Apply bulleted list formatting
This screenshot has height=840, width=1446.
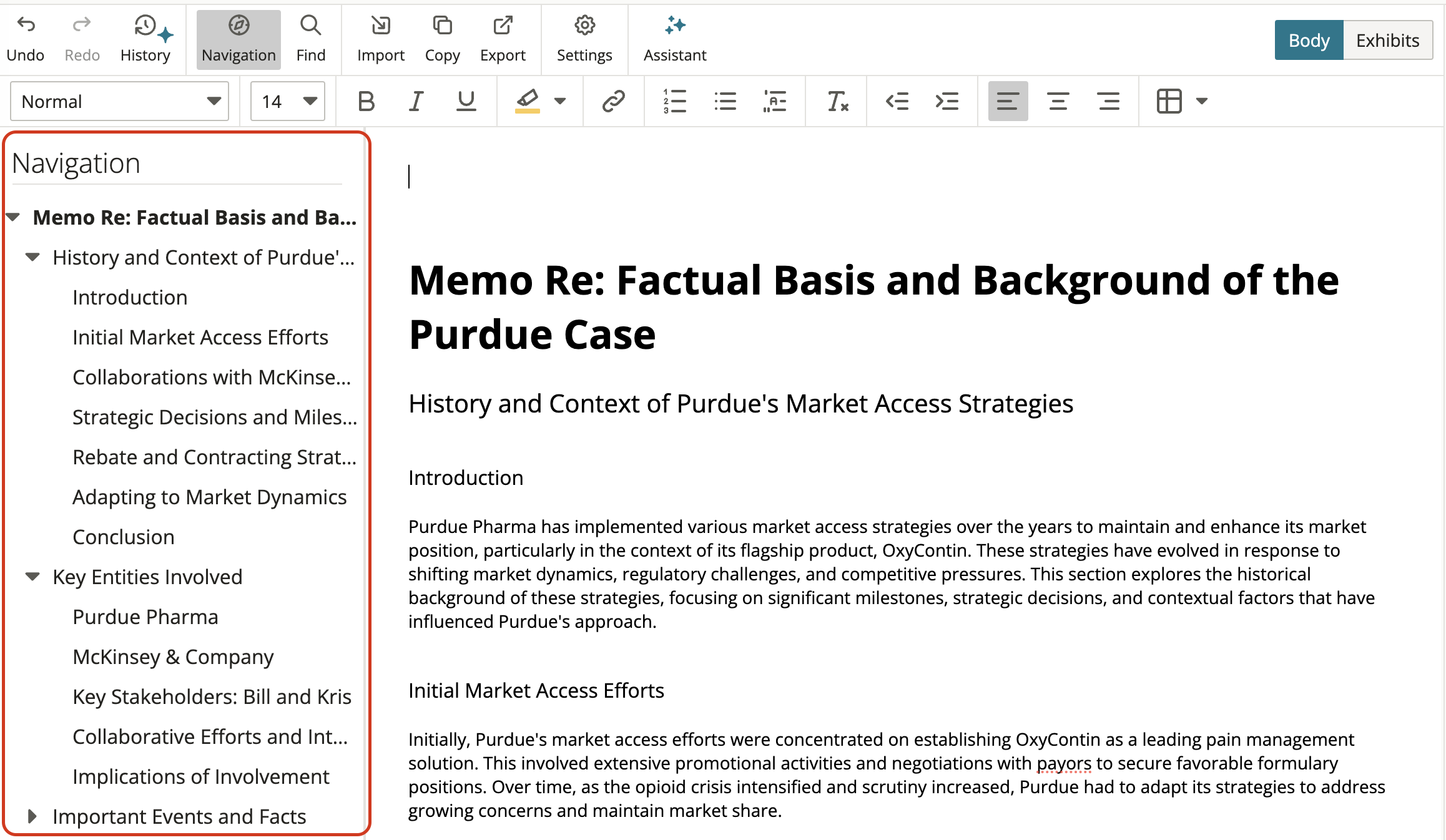tap(725, 101)
